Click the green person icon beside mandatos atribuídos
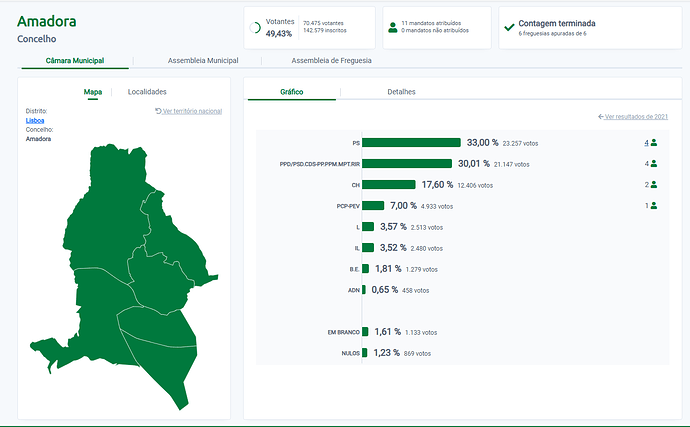 coord(392,27)
